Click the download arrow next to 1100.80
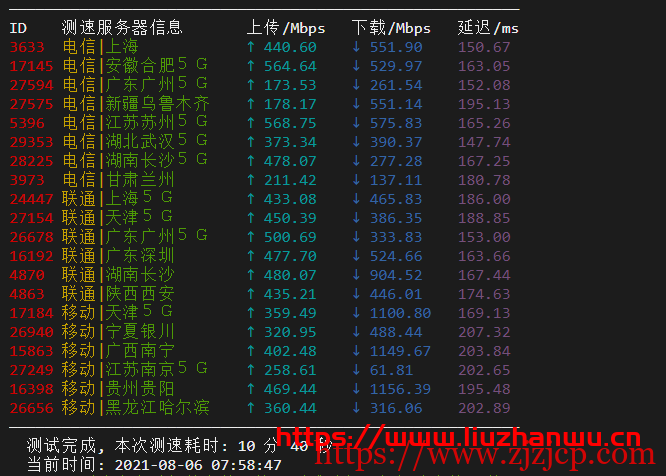 tap(356, 313)
